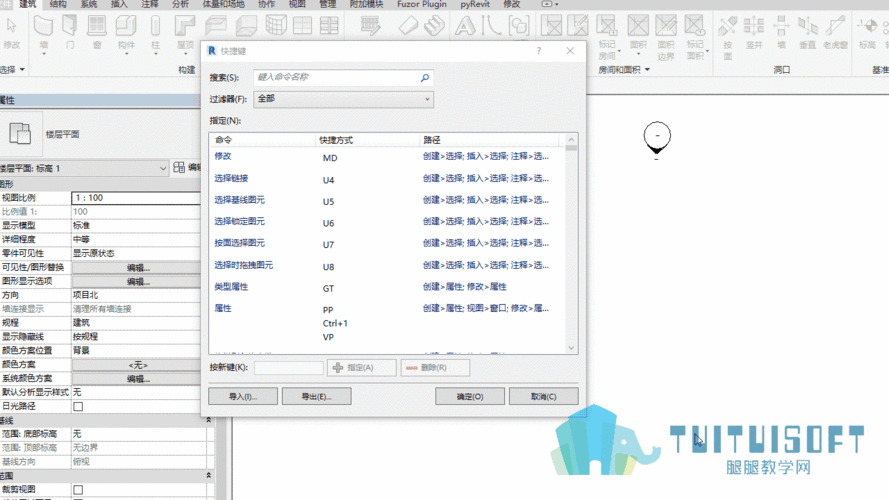Viewport: 889px width, 500px height.
Task: Enable the 裁剪视图 checkbox
Action: (78, 490)
